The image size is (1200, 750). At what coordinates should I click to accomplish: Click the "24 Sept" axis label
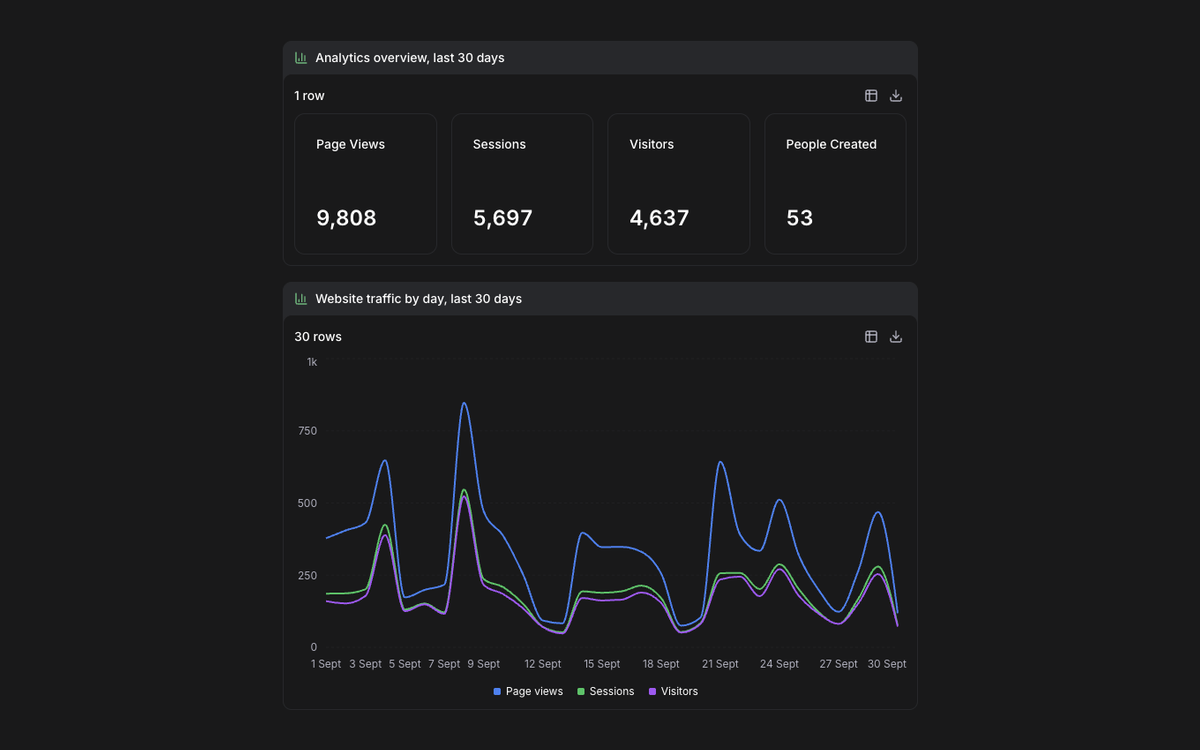pos(780,664)
